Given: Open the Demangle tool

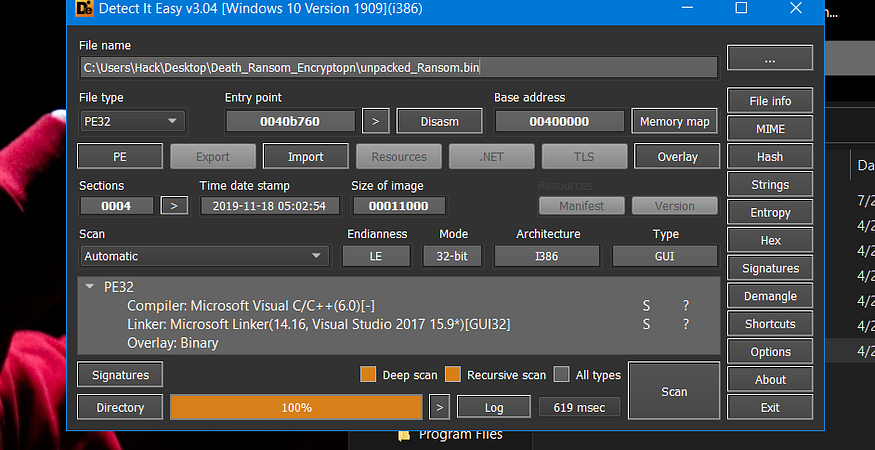Looking at the screenshot, I should tap(770, 296).
